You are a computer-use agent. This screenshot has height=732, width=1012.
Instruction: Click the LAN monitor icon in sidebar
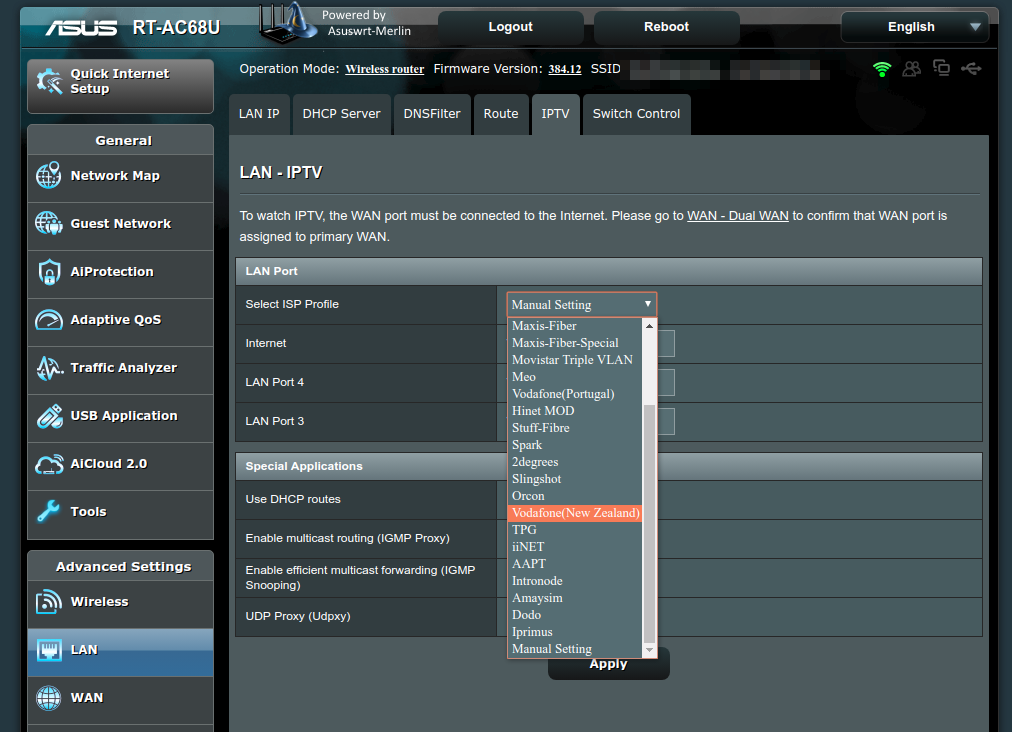tap(49, 649)
